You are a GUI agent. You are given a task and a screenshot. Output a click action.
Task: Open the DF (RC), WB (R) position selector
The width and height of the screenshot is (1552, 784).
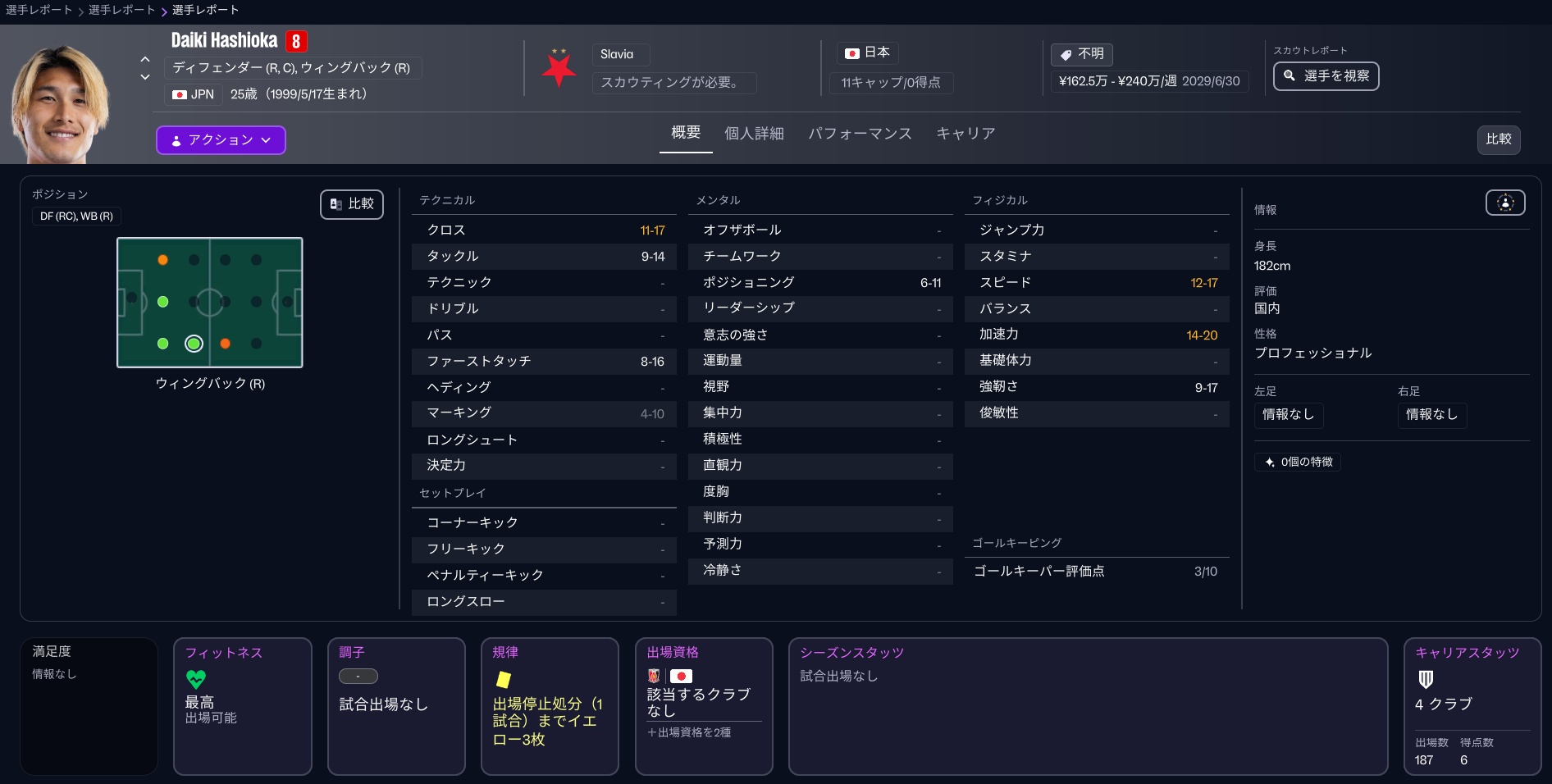76,217
